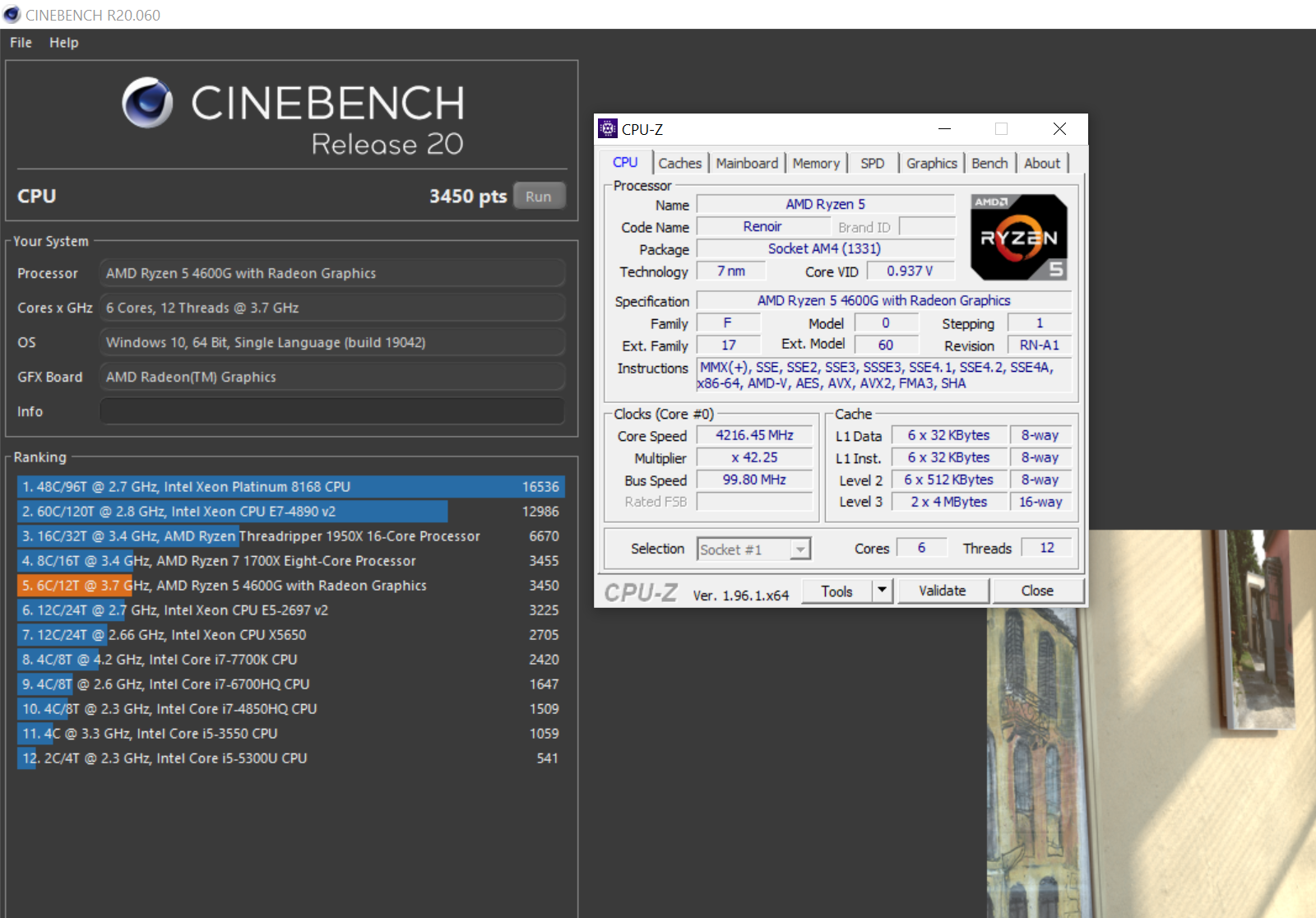
Task: Click the Info text field
Action: [x=332, y=411]
